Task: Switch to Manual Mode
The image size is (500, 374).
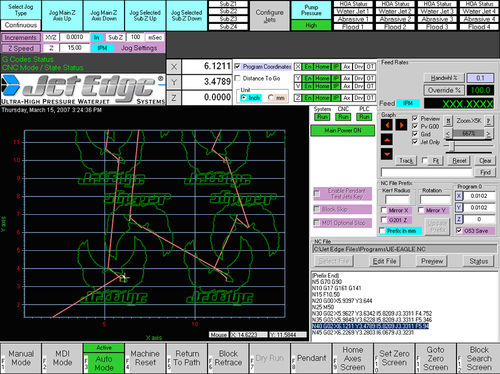Action: pos(21,358)
